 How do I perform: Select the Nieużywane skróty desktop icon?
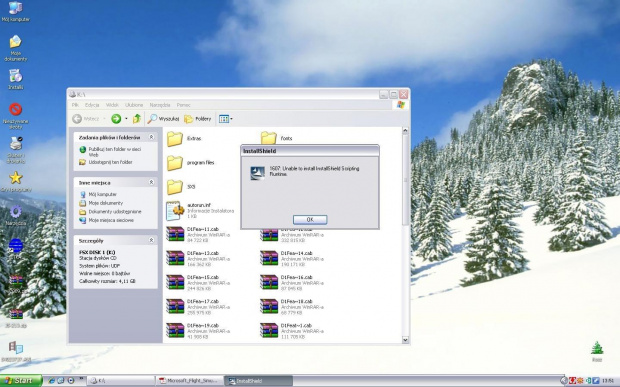coord(15,116)
